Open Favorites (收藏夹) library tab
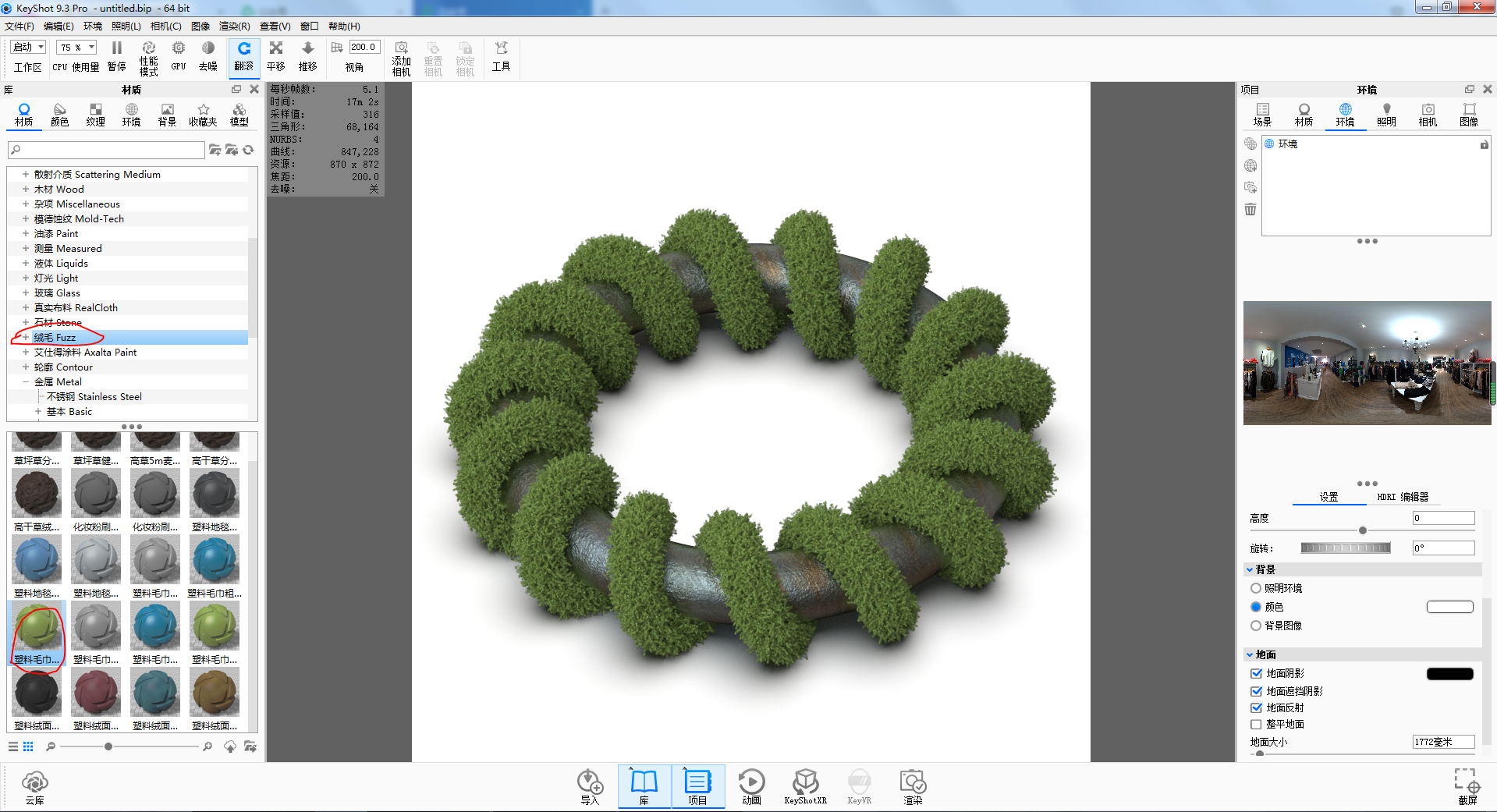Screen dimensions: 1497x812 204,115
